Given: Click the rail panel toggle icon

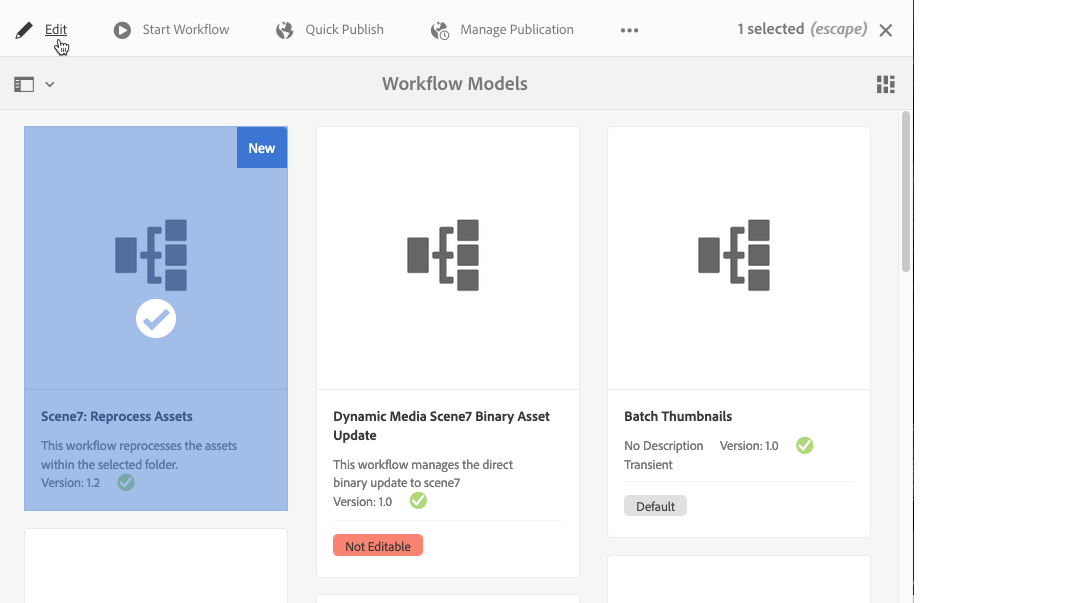Looking at the screenshot, I should (x=24, y=84).
